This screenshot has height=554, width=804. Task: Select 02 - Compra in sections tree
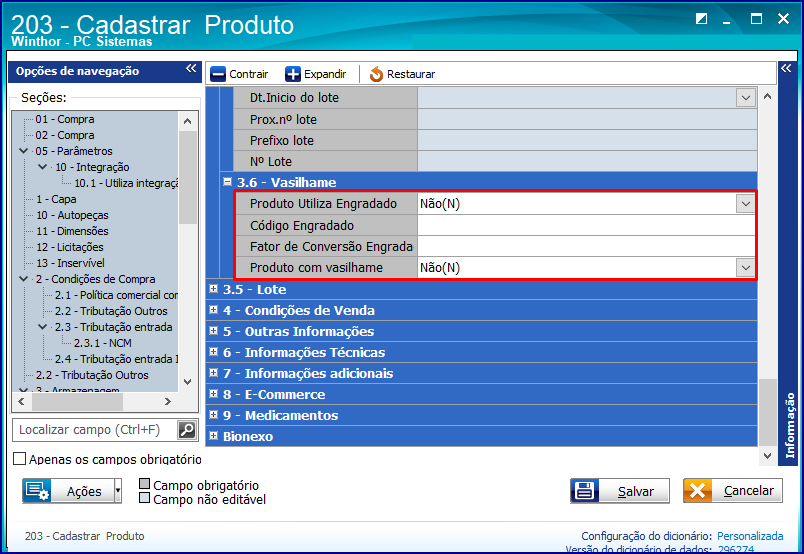[x=65, y=135]
